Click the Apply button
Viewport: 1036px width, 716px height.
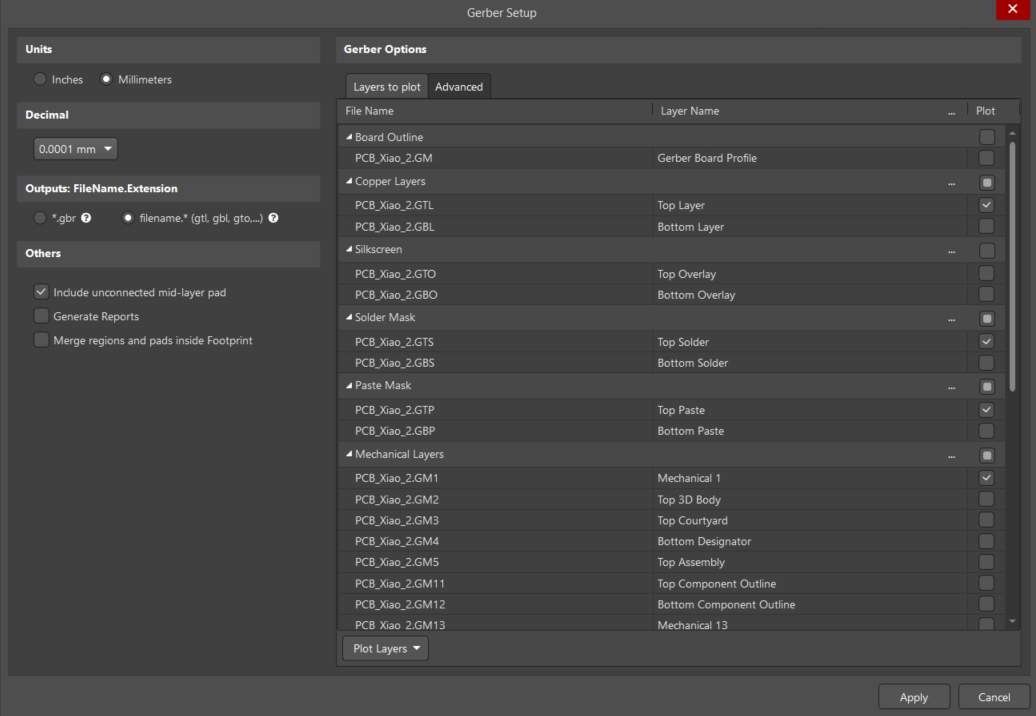pos(913,697)
